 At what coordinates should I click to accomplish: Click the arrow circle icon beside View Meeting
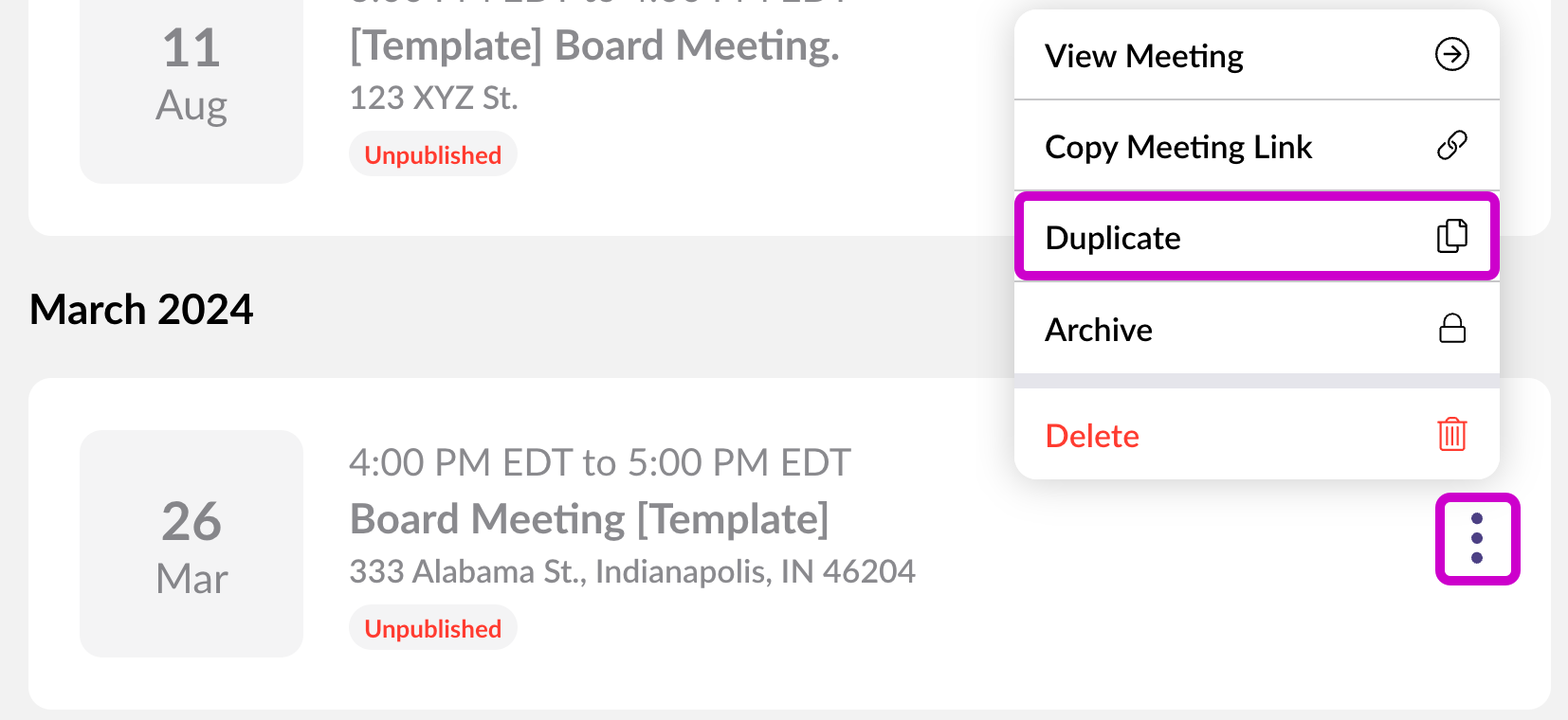(1451, 55)
